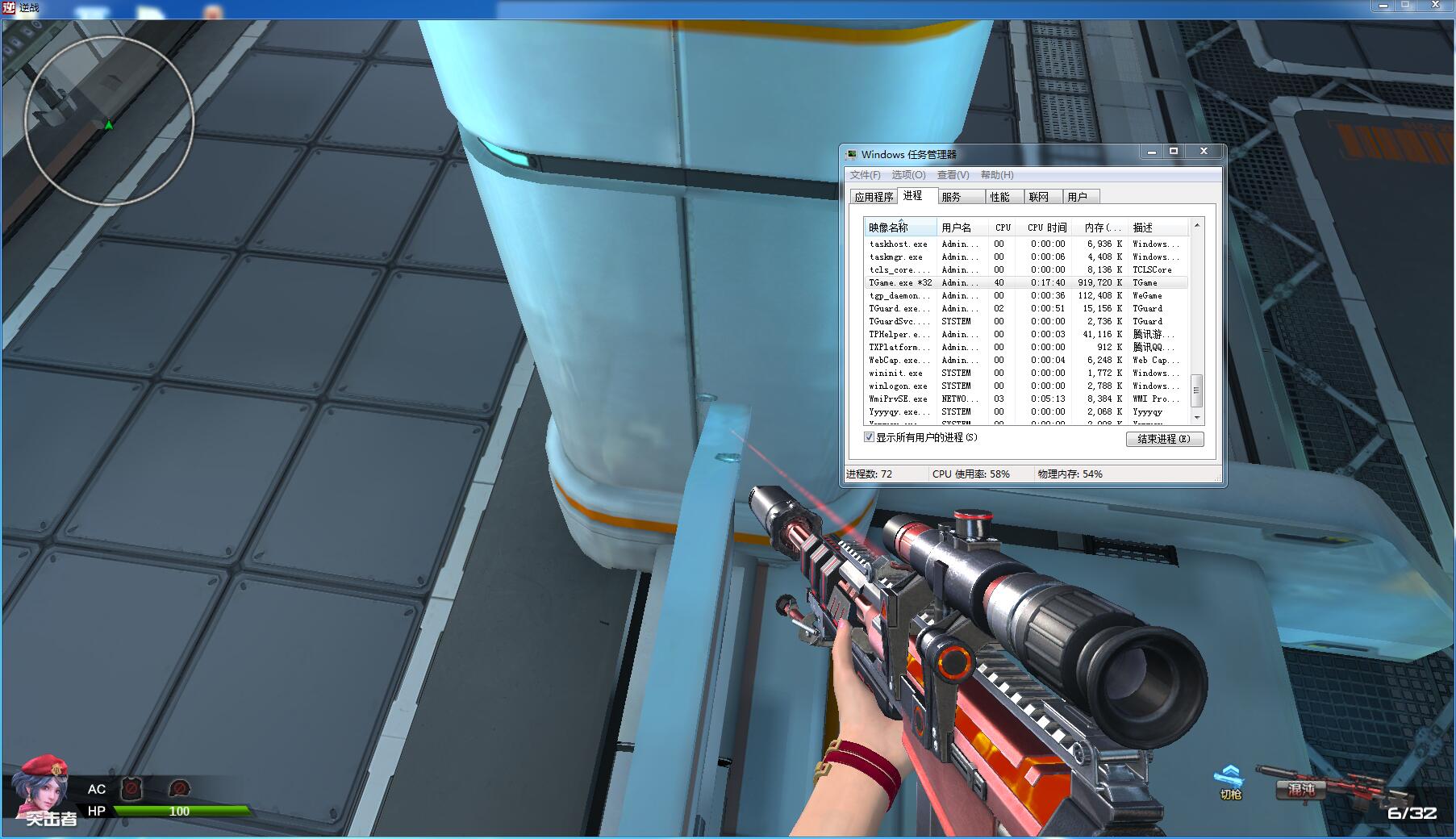This screenshot has height=839, width=1456.
Task: Click the CPU 使用率: 58% status entry
Action: (x=971, y=474)
